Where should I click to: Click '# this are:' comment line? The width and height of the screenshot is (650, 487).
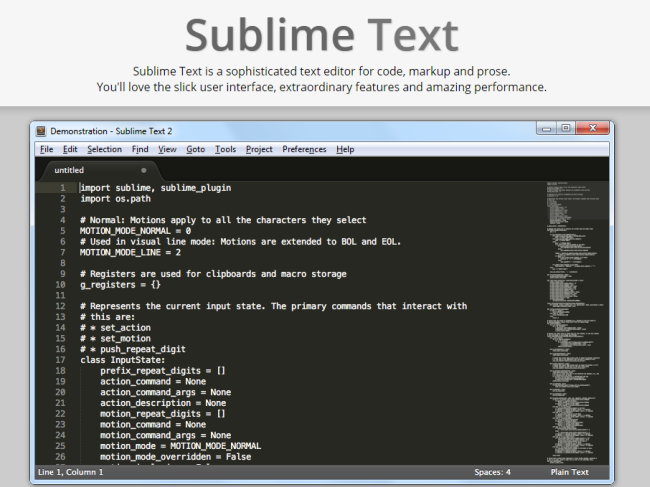tap(107, 317)
